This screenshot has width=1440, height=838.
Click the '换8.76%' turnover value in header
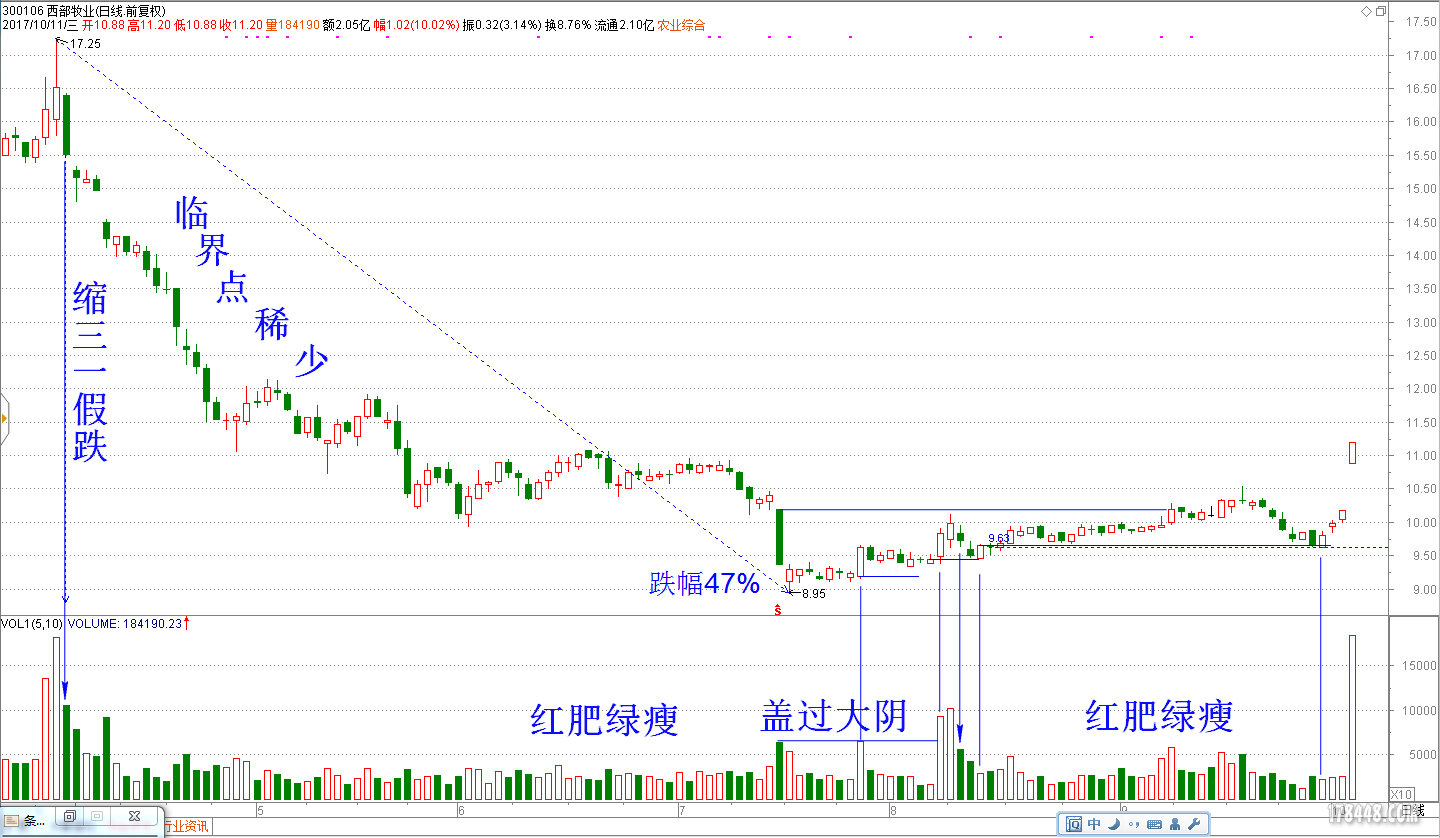(x=567, y=24)
